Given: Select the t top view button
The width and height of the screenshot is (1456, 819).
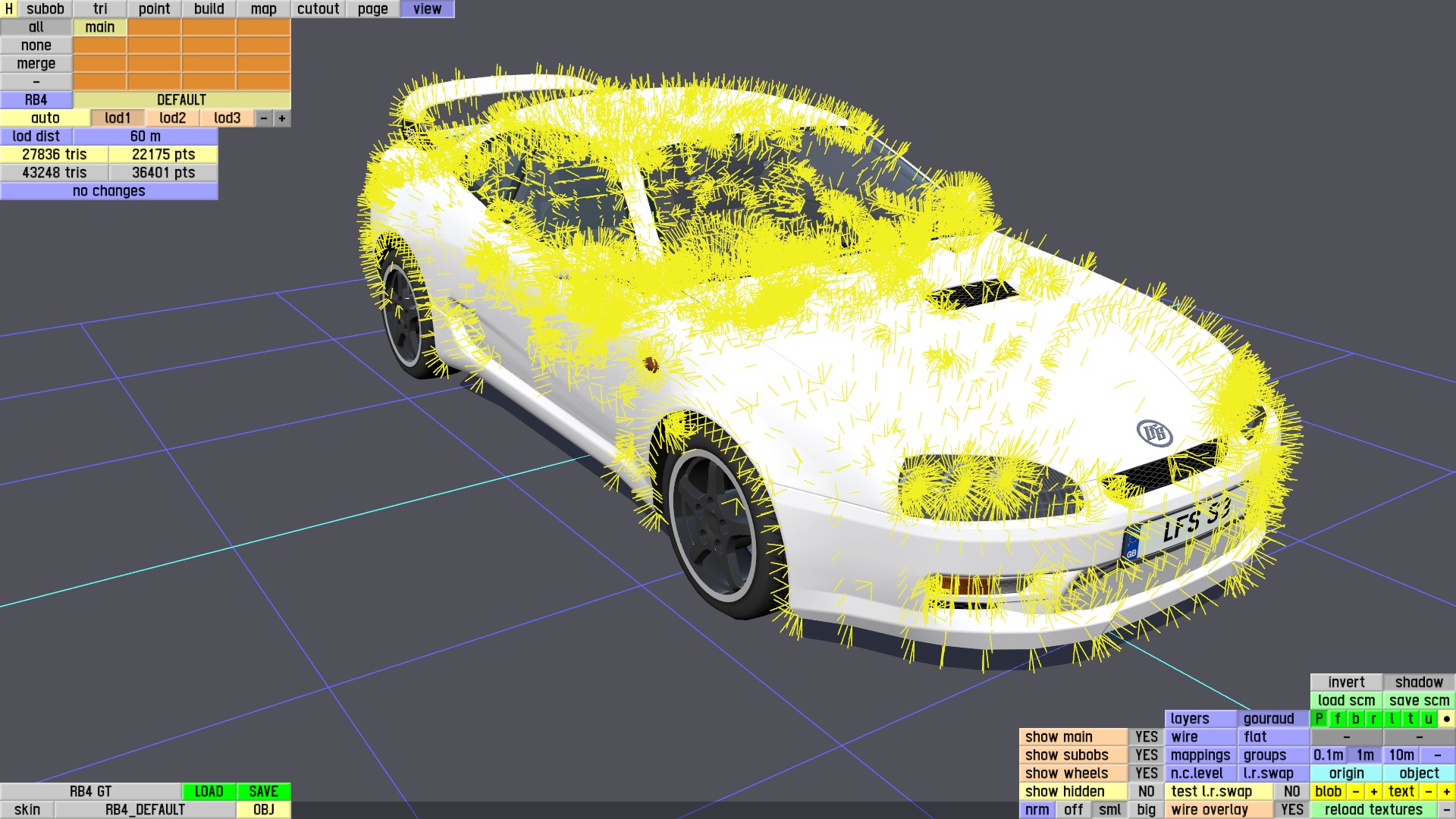Looking at the screenshot, I should 1410,719.
